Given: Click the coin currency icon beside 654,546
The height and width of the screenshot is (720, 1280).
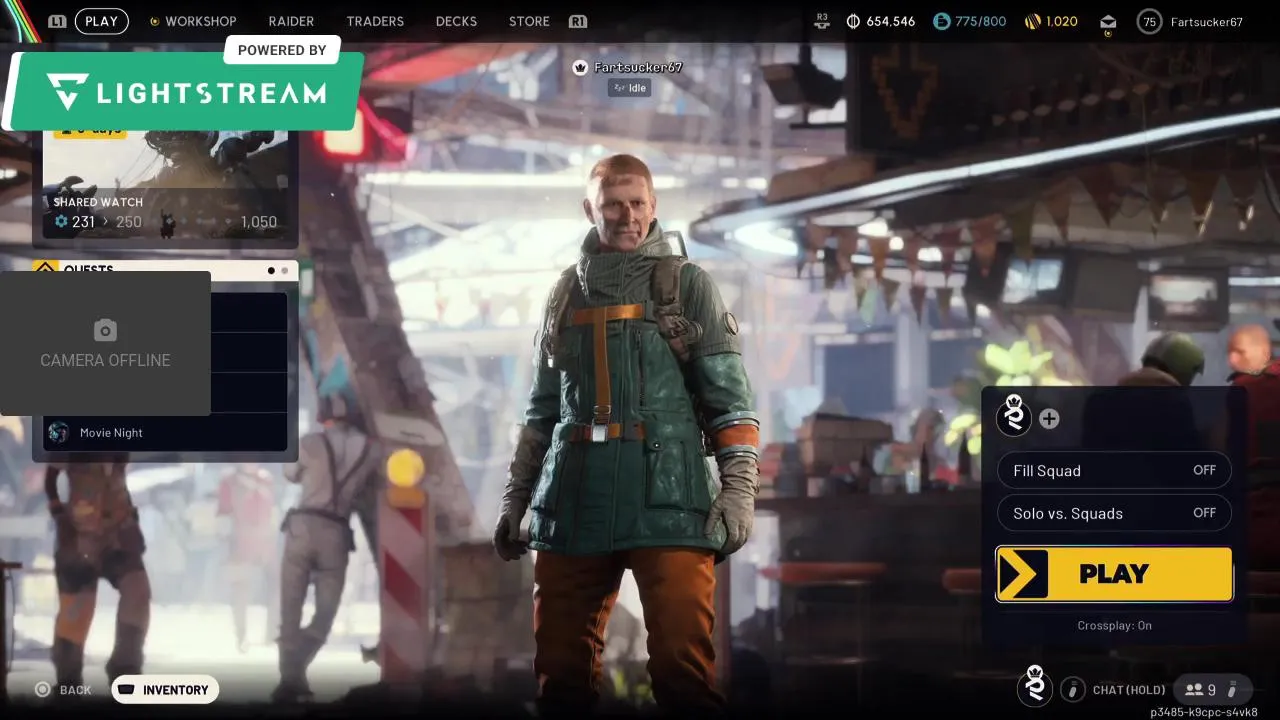Looking at the screenshot, I should [853, 21].
